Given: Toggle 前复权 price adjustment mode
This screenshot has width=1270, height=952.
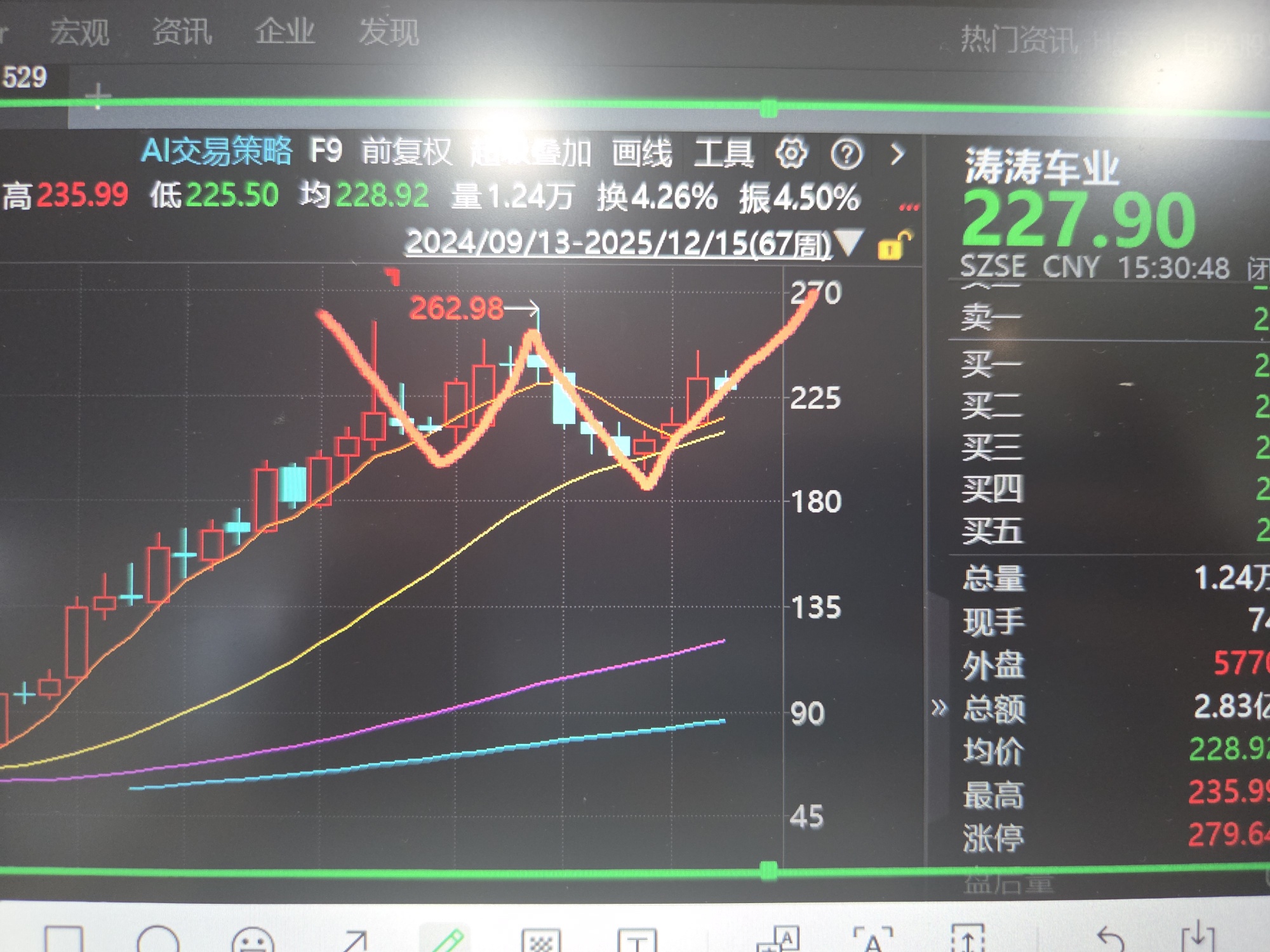Looking at the screenshot, I should pos(406,152).
